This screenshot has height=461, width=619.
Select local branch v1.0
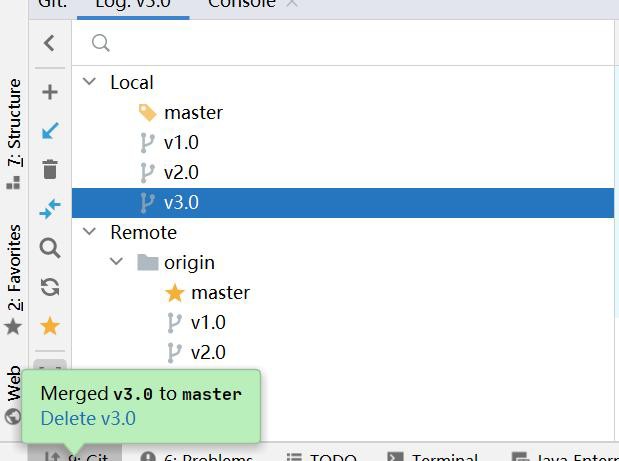[x=181, y=142]
